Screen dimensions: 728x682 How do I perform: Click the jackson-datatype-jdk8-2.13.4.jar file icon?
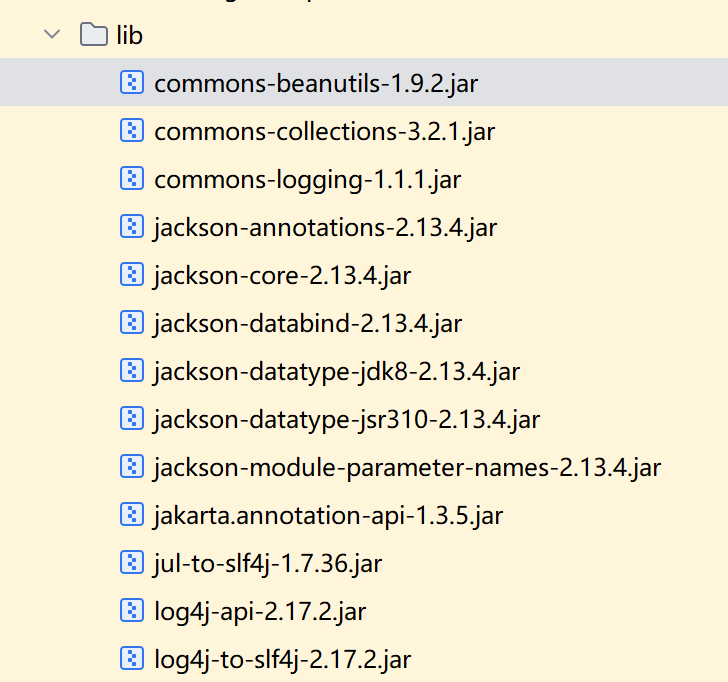[x=132, y=370]
